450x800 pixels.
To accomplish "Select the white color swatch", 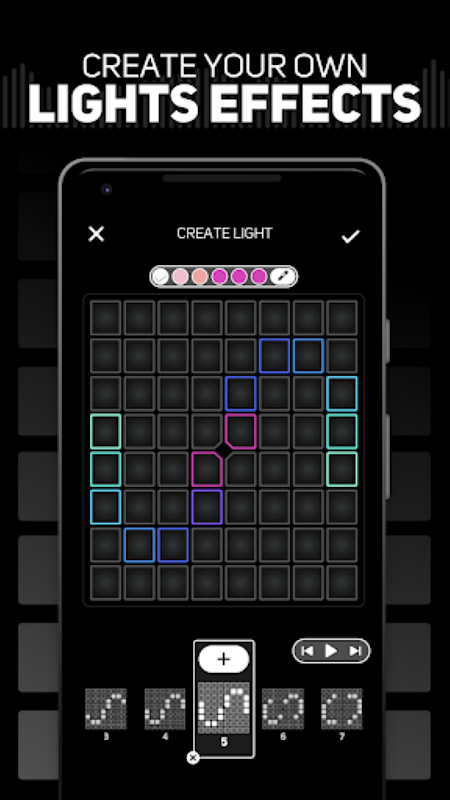I will 160,277.
